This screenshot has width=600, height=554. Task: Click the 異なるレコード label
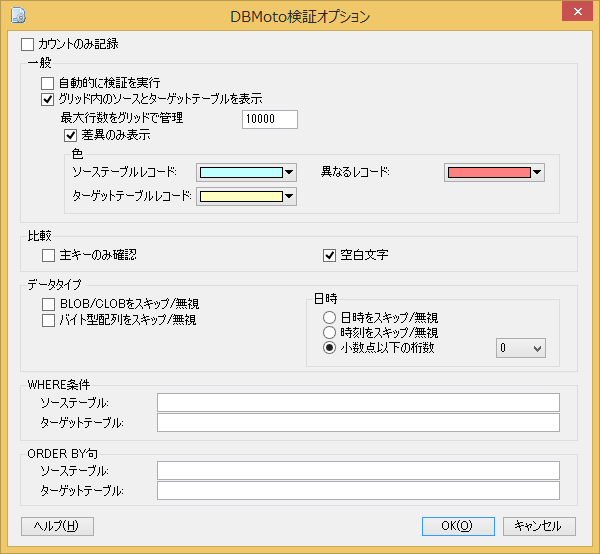[x=355, y=172]
